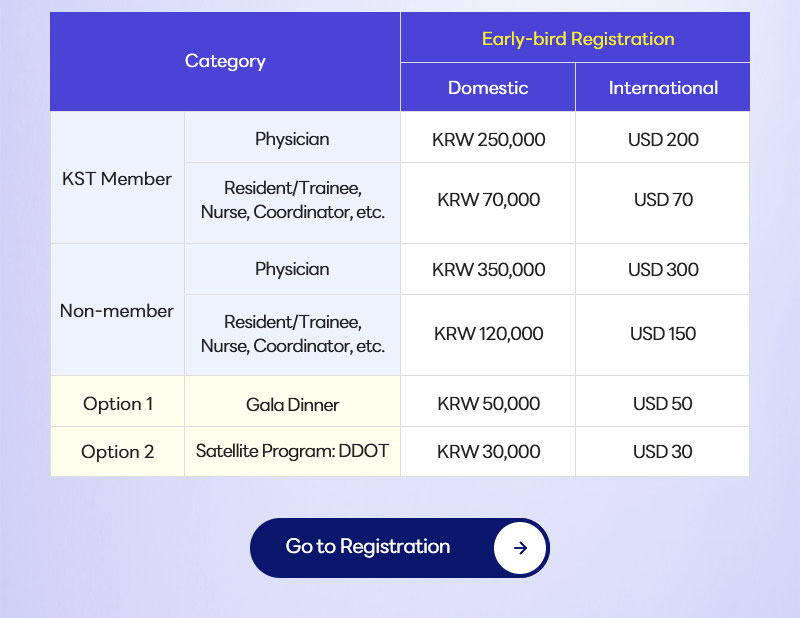Select the Early-bird Registration header

[x=578, y=39]
